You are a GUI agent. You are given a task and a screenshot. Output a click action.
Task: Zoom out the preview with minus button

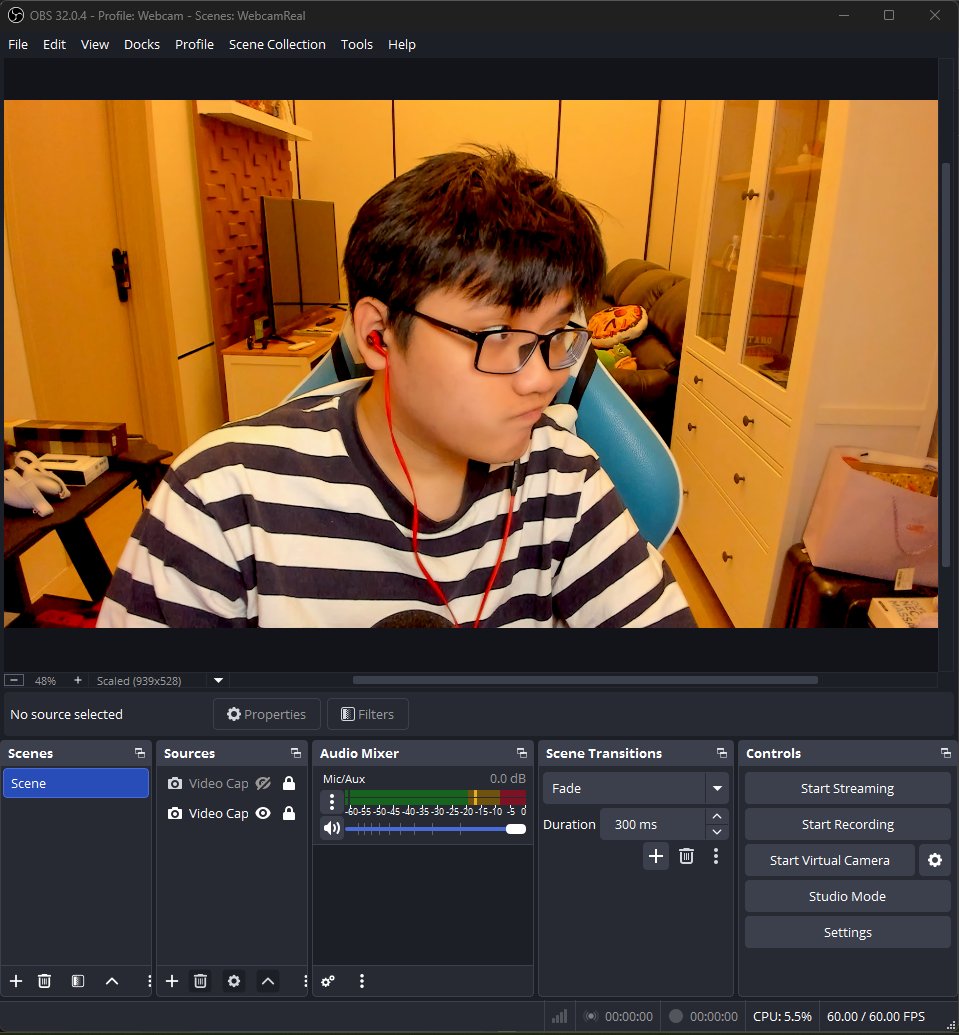(x=14, y=680)
